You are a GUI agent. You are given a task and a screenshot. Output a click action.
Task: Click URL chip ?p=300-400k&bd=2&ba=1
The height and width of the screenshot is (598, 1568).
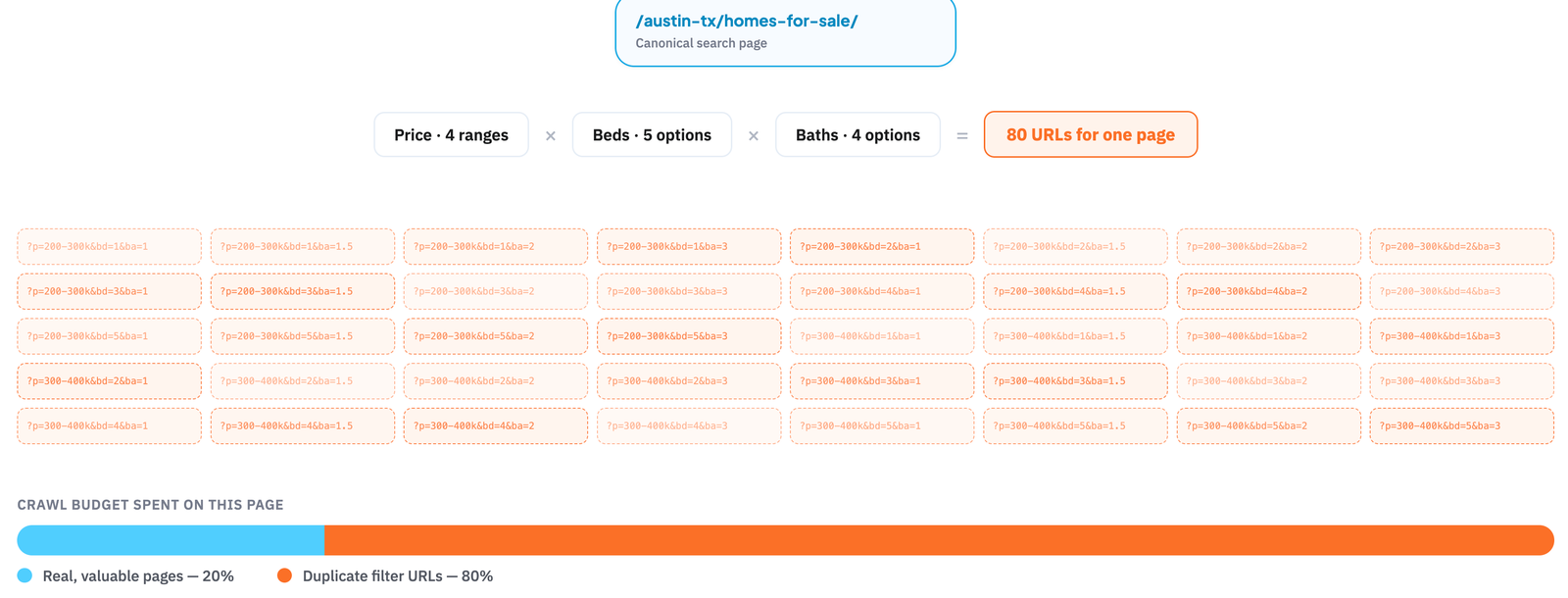[109, 381]
